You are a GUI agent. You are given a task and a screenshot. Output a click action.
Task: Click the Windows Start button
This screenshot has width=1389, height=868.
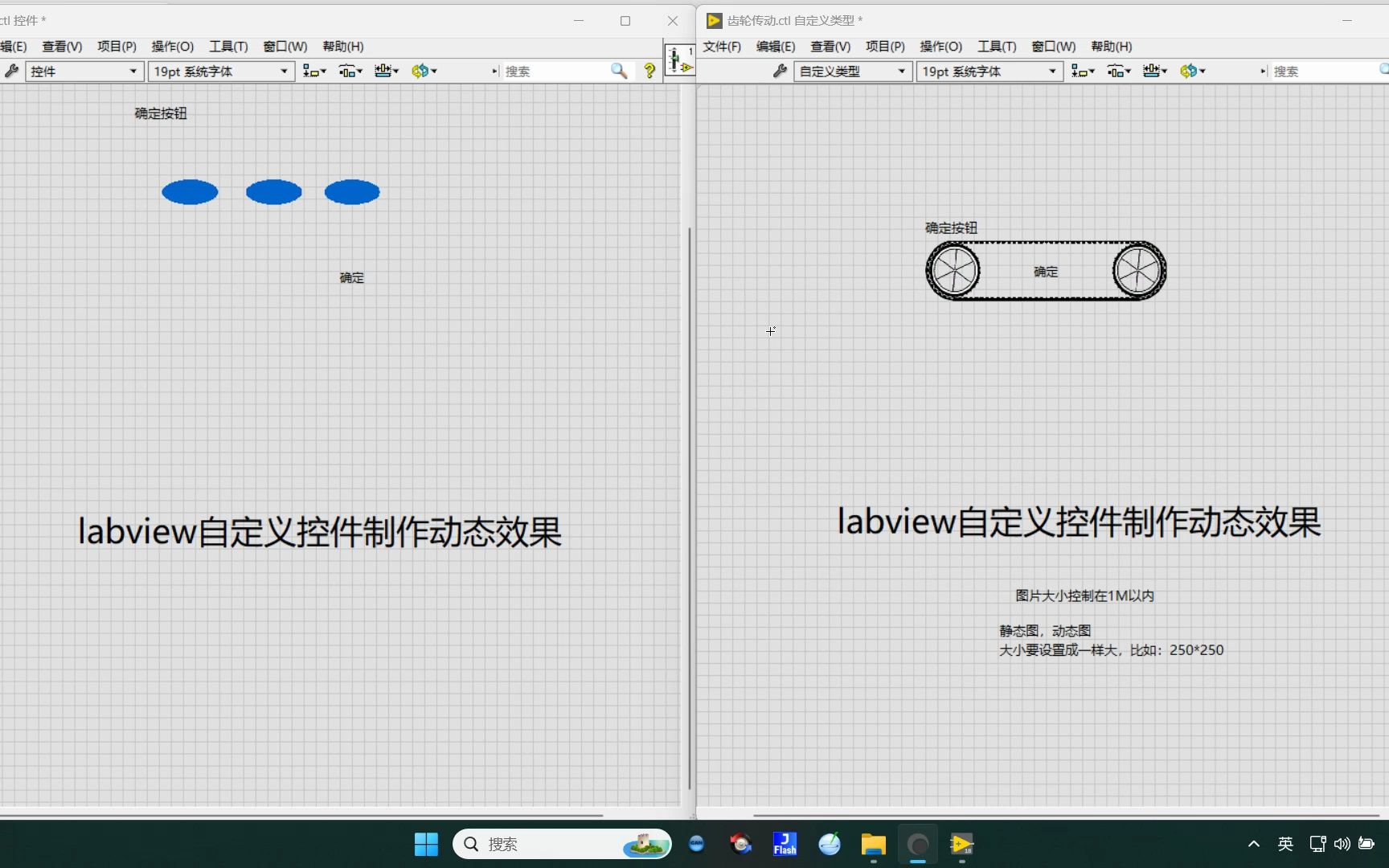(x=426, y=845)
